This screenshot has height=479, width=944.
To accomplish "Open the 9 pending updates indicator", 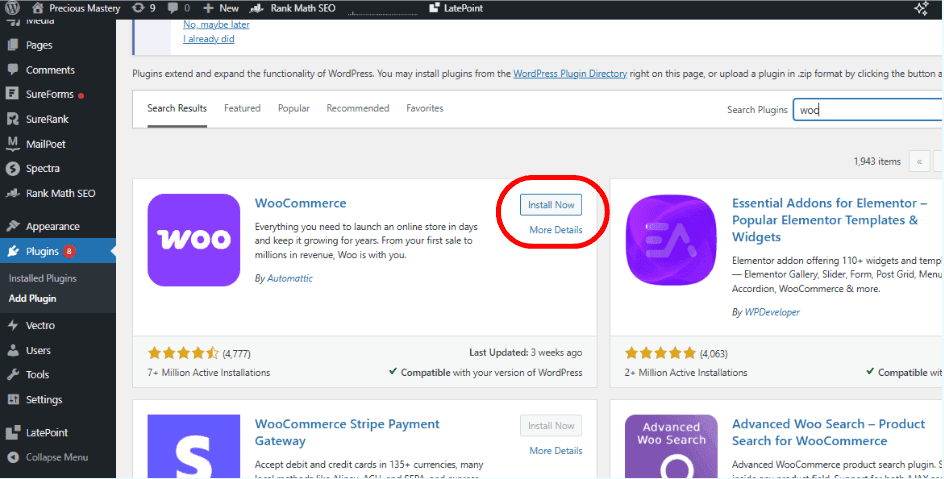I will point(143,8).
